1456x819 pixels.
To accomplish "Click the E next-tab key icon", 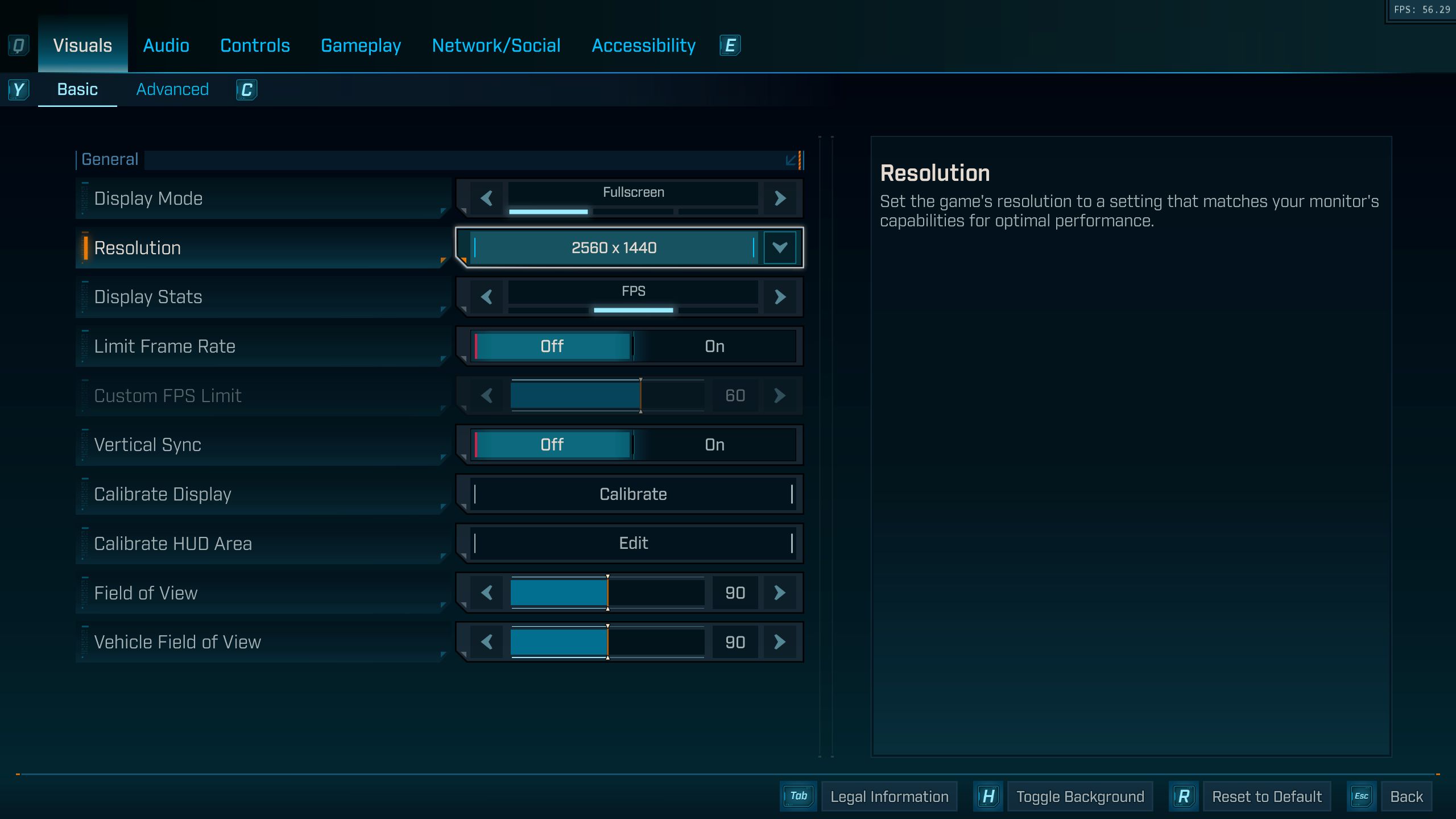I will pyautogui.click(x=730, y=45).
